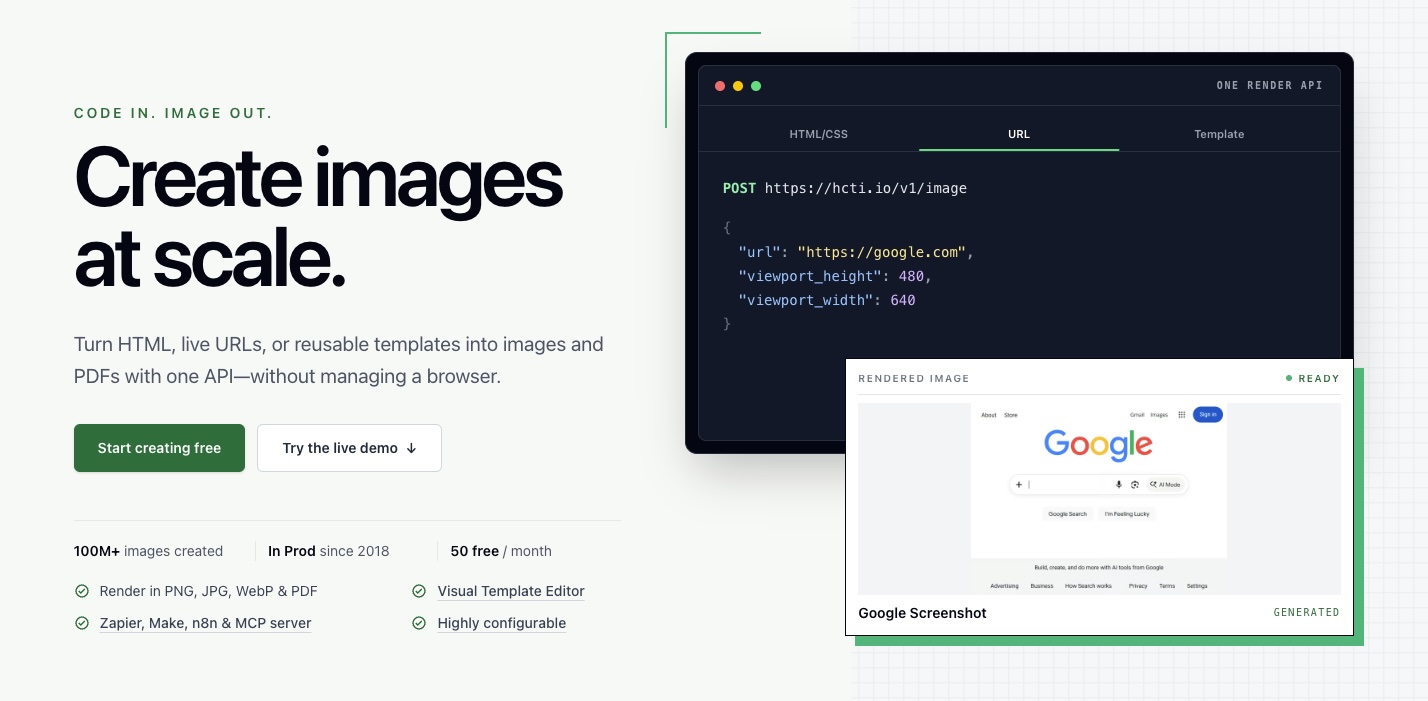Follow the Zapier, Make, n8n & MCP server link
Image resolution: width=1428 pixels, height=701 pixels.
point(205,623)
